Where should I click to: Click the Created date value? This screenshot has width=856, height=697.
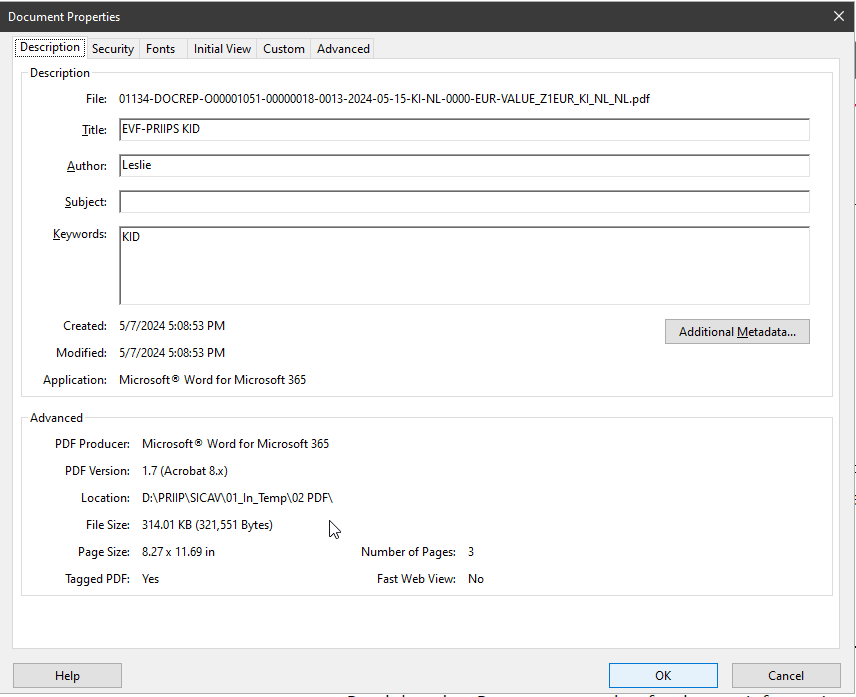click(x=172, y=326)
